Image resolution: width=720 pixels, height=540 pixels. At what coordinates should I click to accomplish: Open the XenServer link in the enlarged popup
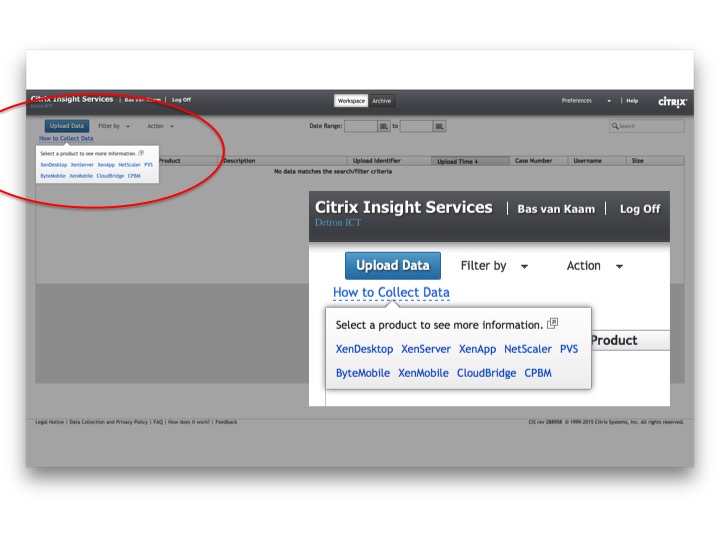[426, 349]
